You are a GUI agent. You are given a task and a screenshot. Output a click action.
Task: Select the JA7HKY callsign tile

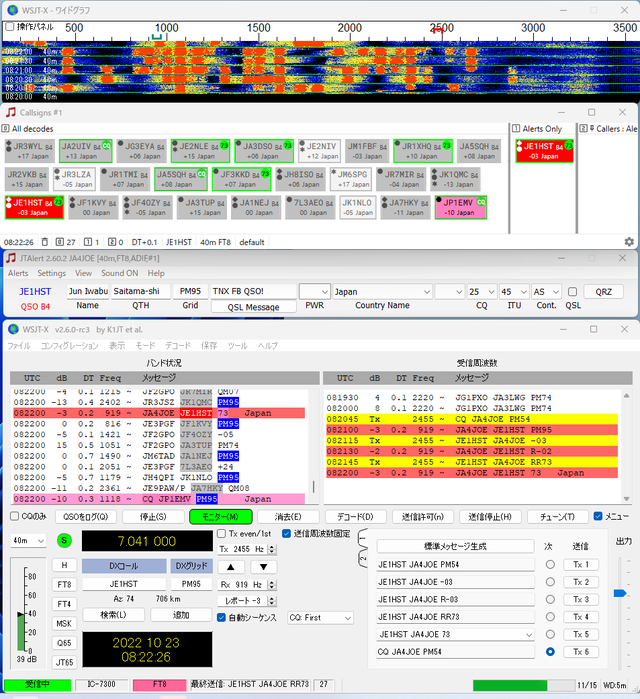point(405,207)
